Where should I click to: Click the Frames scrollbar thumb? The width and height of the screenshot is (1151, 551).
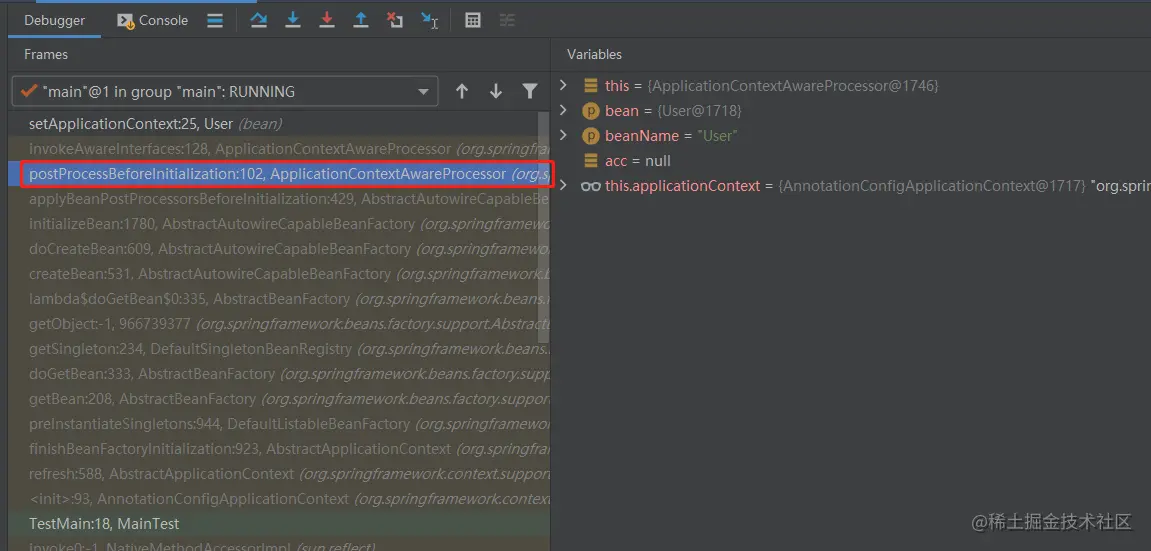click(x=544, y=227)
